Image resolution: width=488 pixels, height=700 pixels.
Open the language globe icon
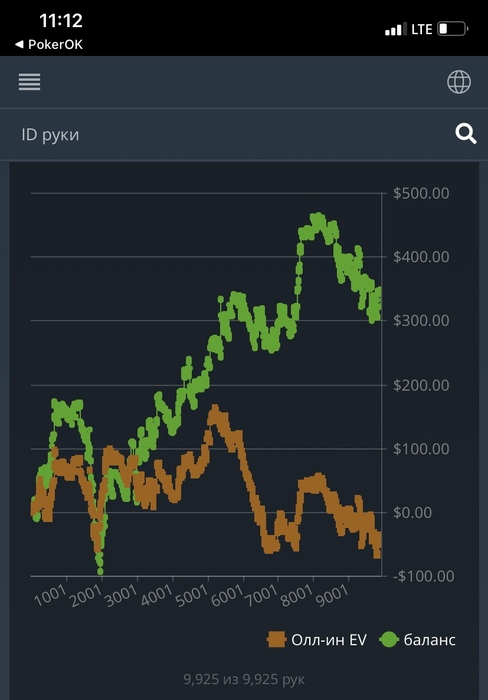459,82
